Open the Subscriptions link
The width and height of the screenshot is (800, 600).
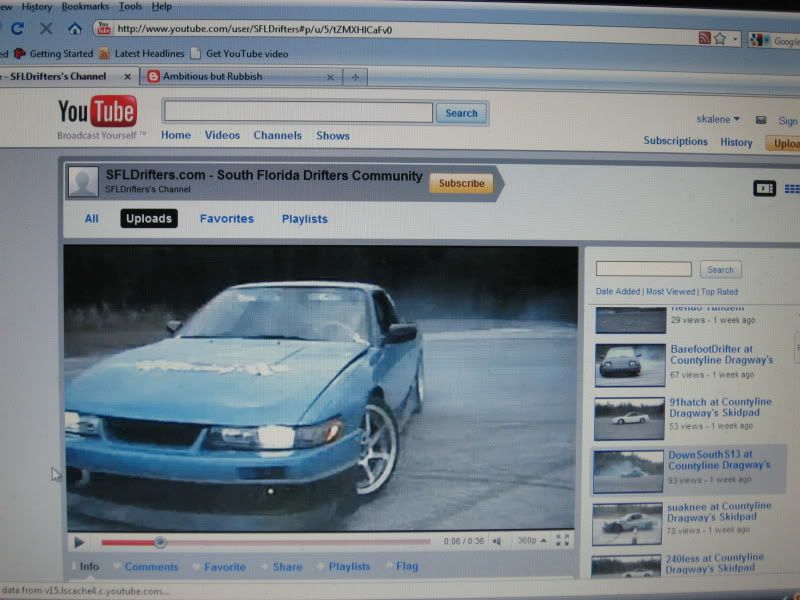[676, 141]
